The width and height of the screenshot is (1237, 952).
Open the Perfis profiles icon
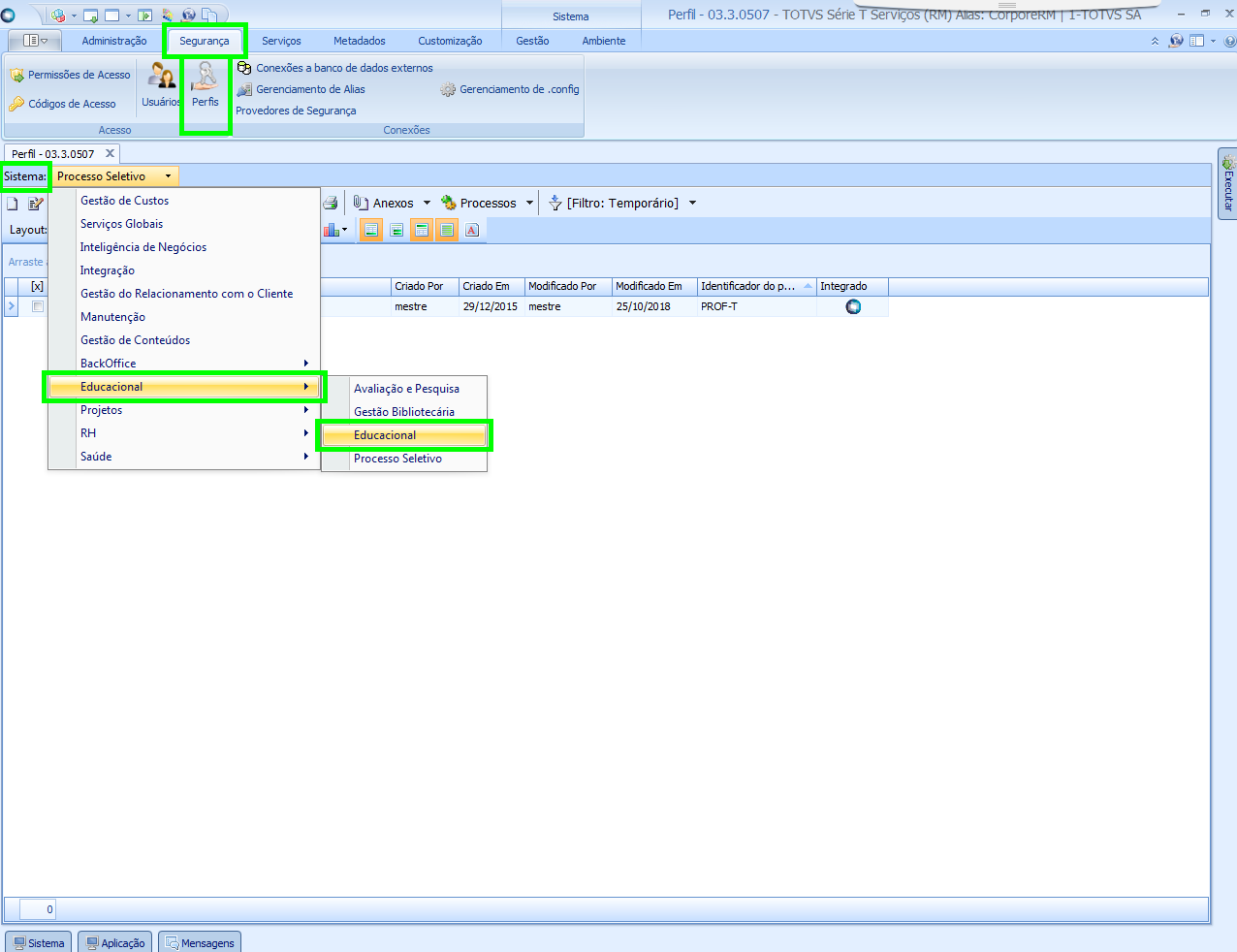click(x=205, y=85)
